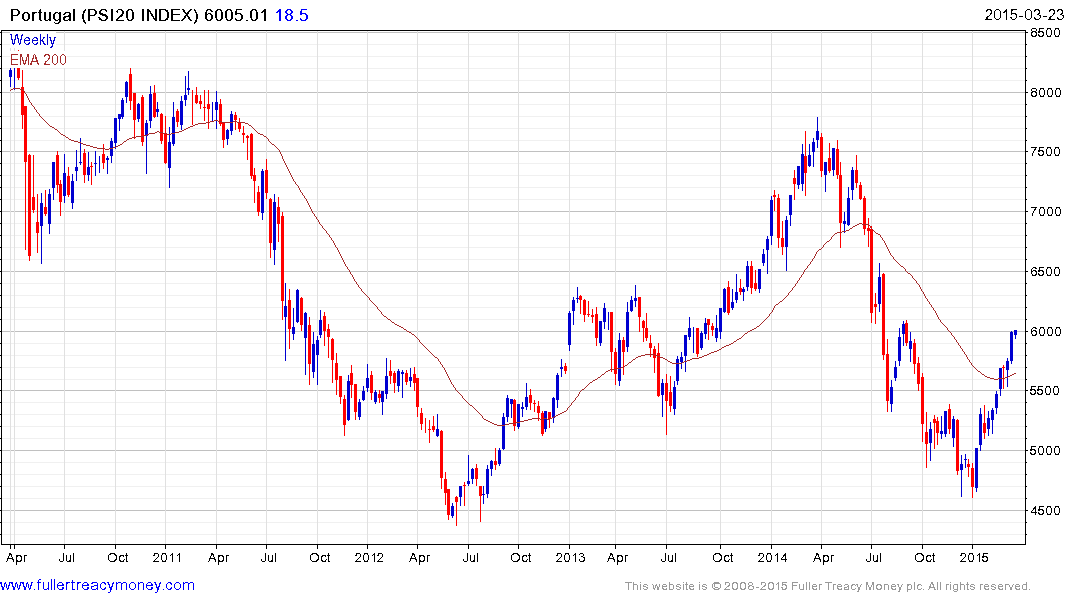
Task: Click the 6000 price axis label
Action: click(x=1046, y=331)
